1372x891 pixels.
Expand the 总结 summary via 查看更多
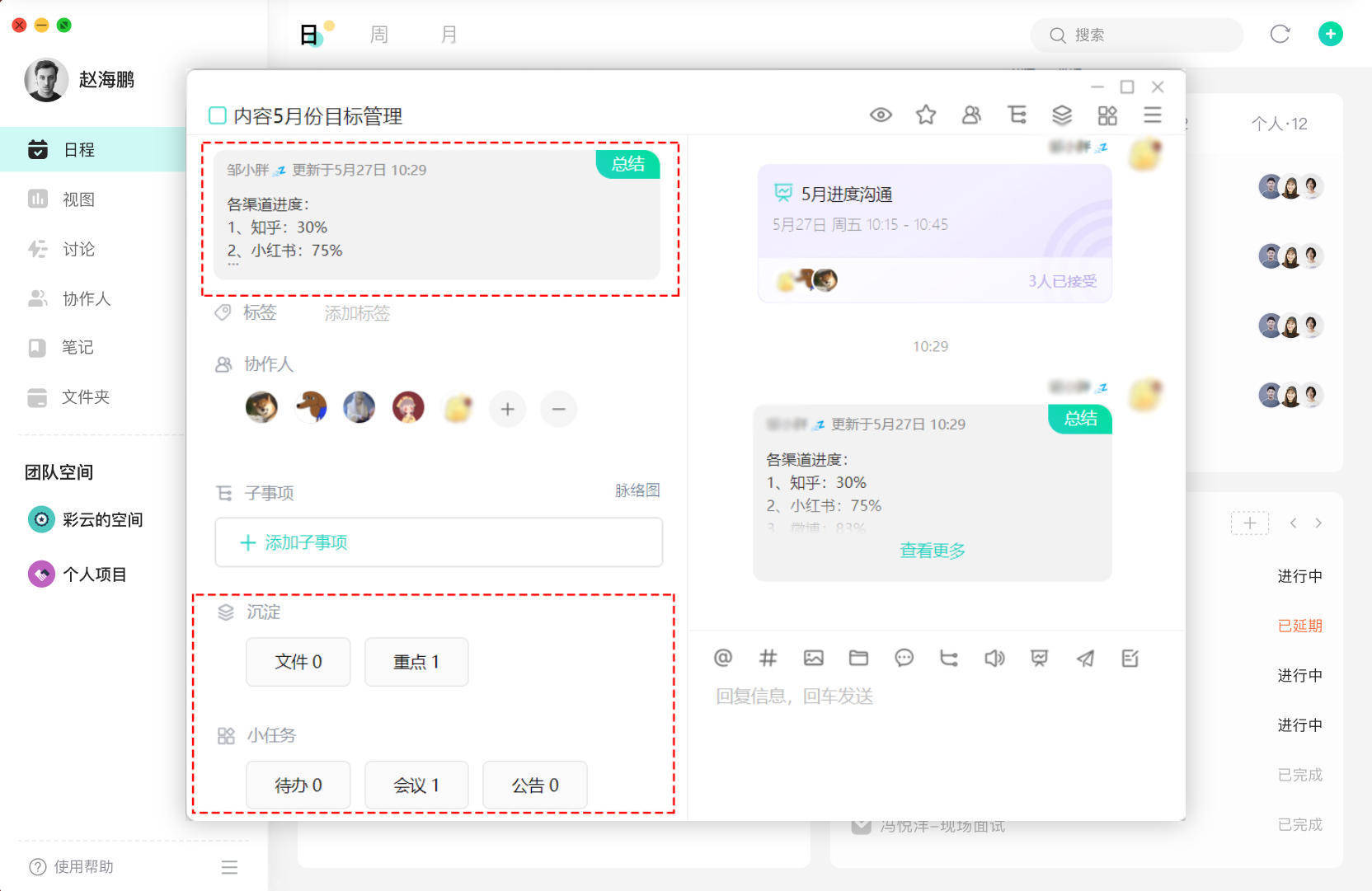(933, 550)
